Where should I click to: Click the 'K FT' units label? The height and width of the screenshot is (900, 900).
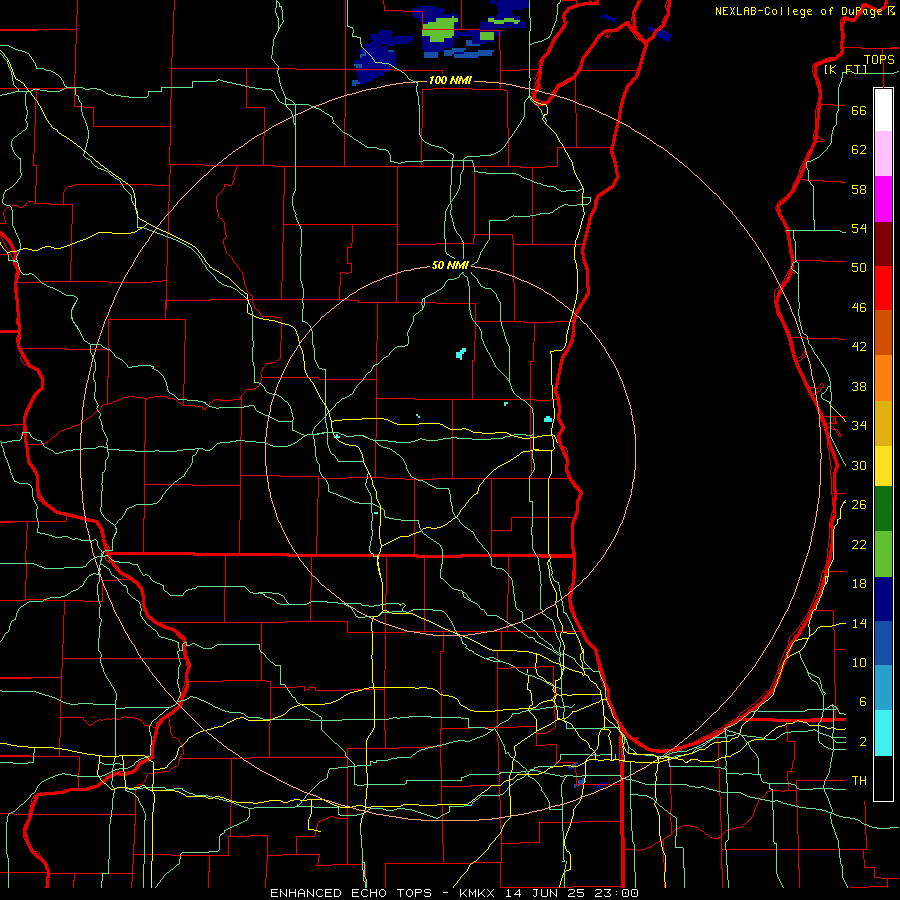point(845,69)
